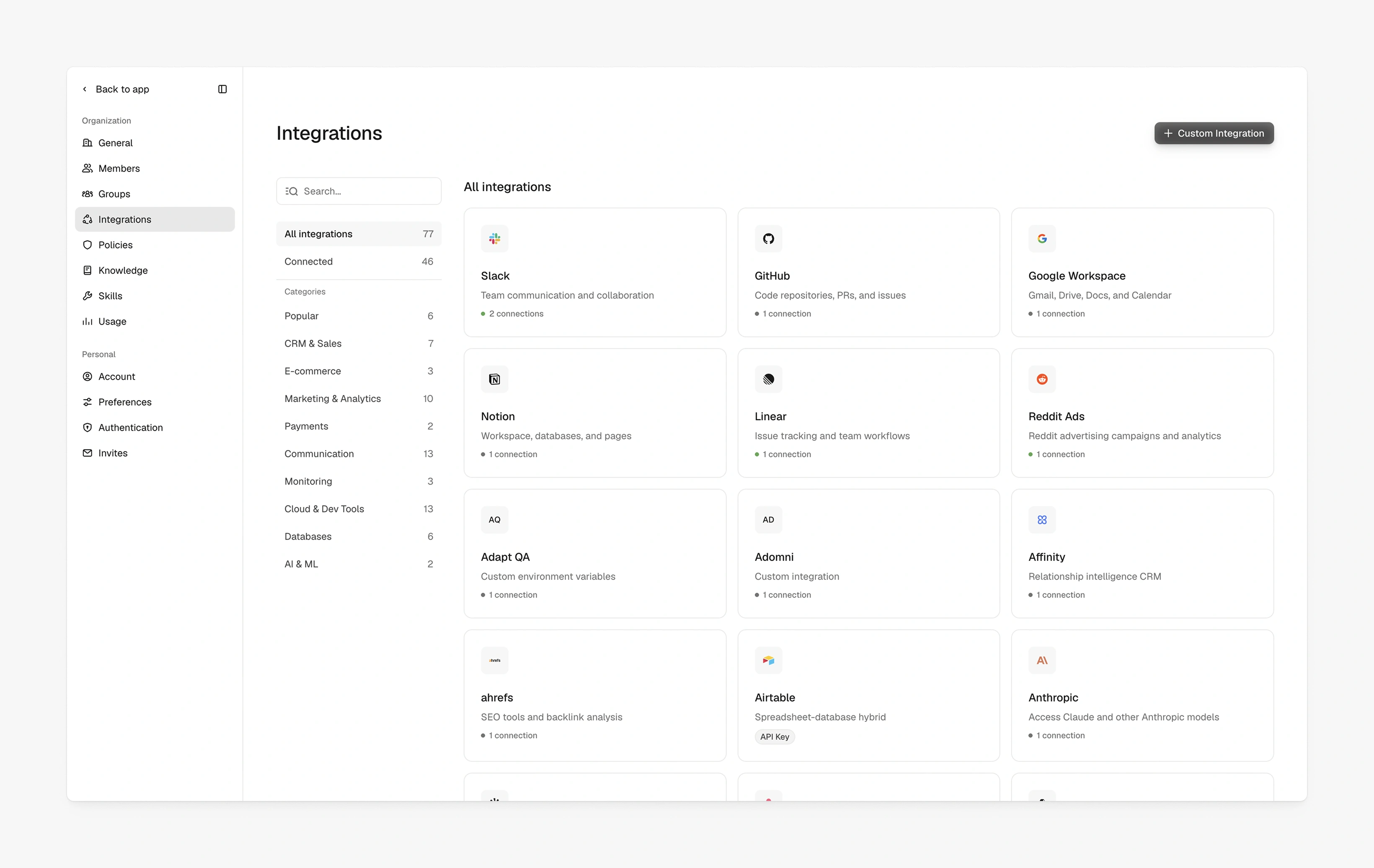Go to General organization settings
This screenshot has height=868, width=1374.
coord(155,143)
